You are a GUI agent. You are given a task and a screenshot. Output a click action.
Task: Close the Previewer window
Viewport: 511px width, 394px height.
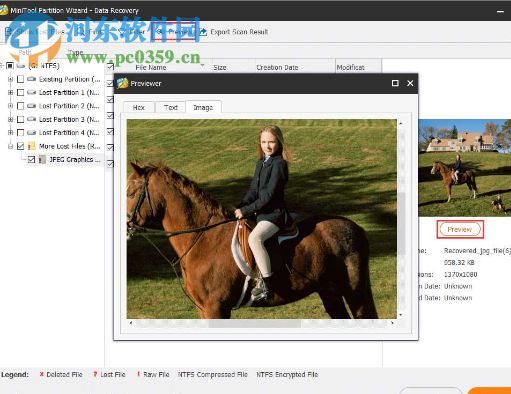(410, 83)
